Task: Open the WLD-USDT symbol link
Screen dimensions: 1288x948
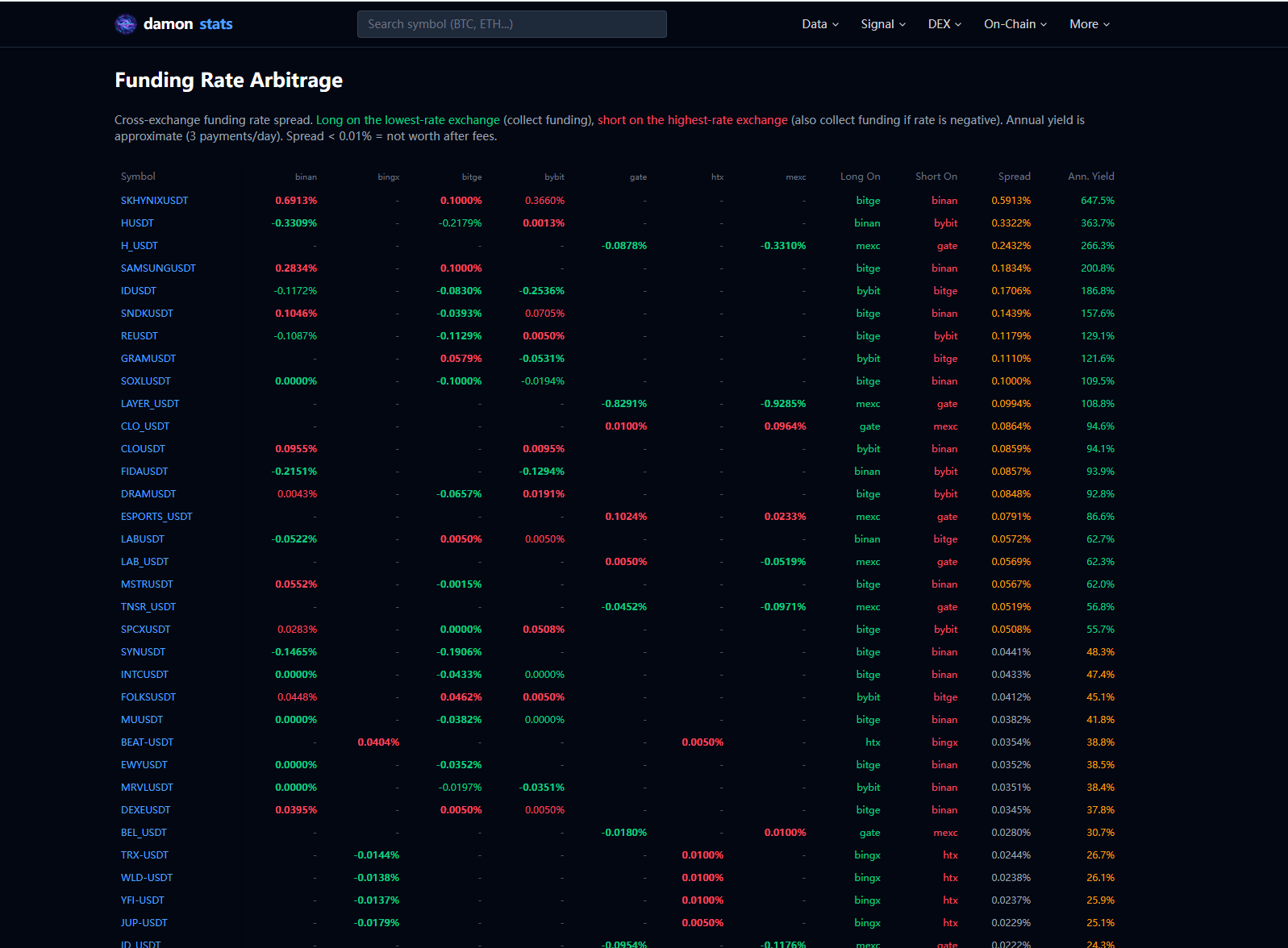Action: pyautogui.click(x=147, y=878)
